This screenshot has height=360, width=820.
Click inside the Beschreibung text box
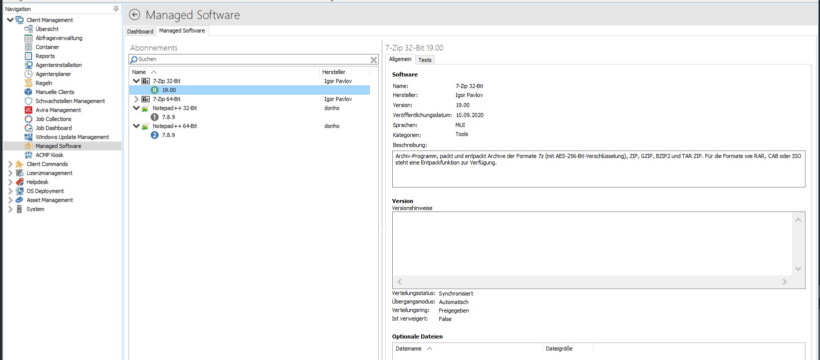(x=598, y=168)
